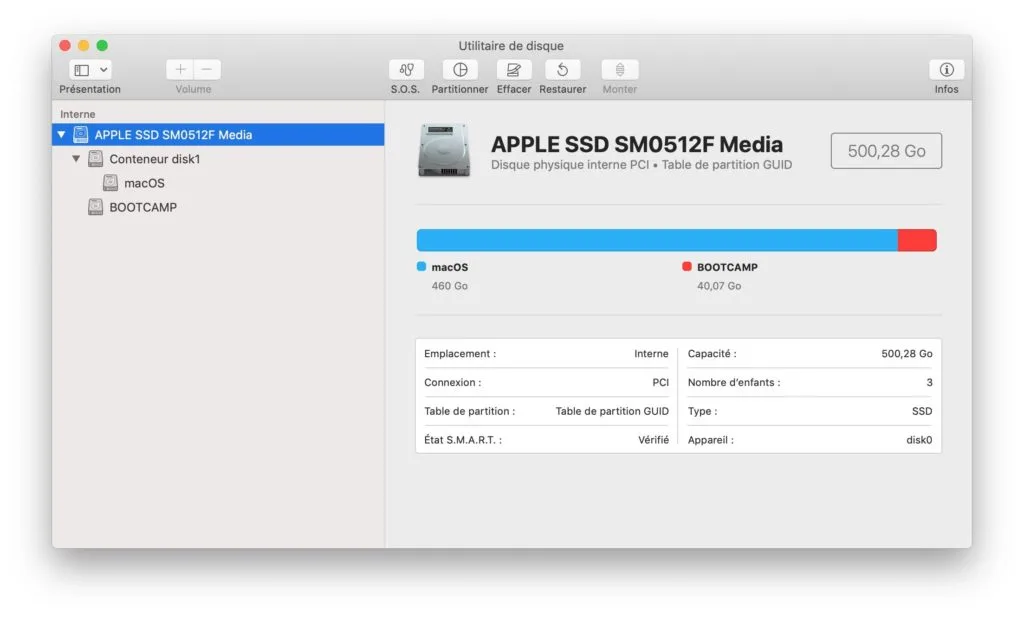Click the Monter mount icon

coord(619,69)
